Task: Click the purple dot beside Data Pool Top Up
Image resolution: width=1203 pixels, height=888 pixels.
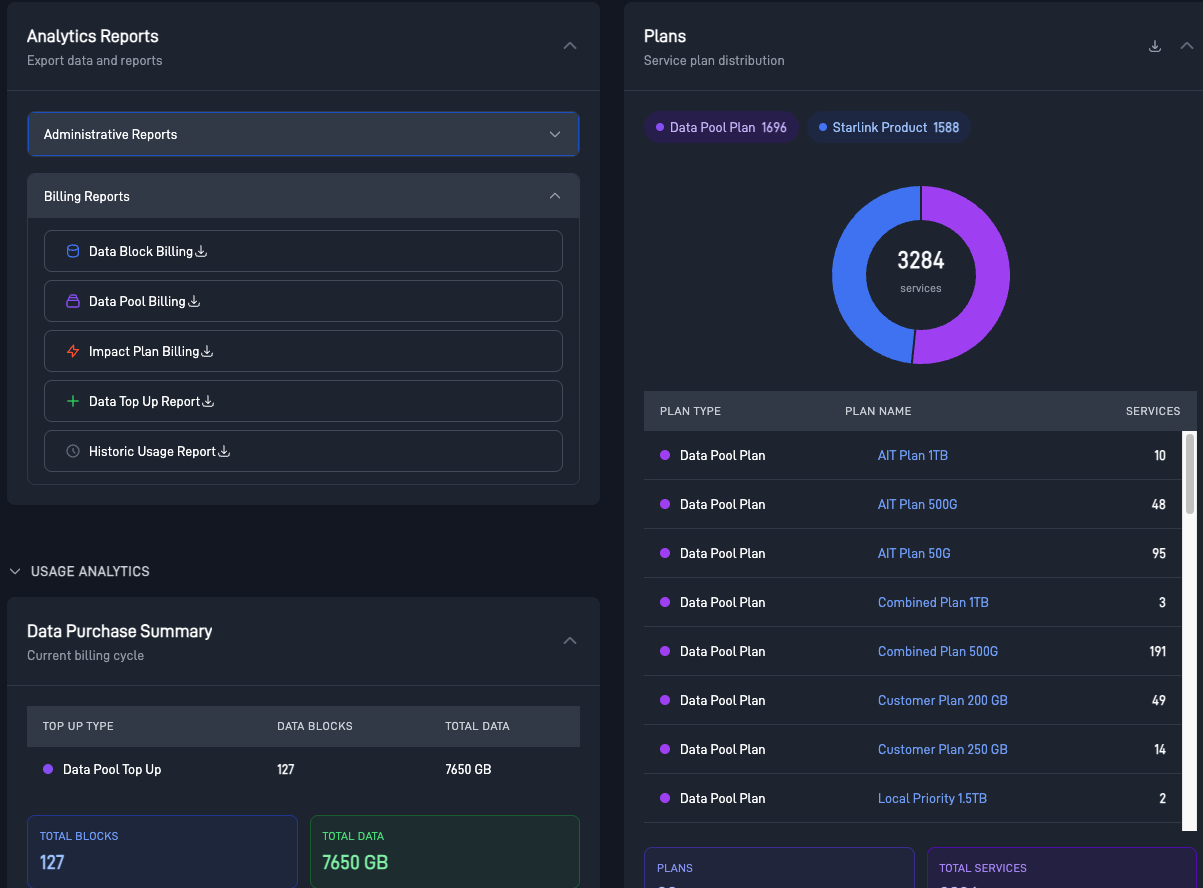Action: coord(48,769)
